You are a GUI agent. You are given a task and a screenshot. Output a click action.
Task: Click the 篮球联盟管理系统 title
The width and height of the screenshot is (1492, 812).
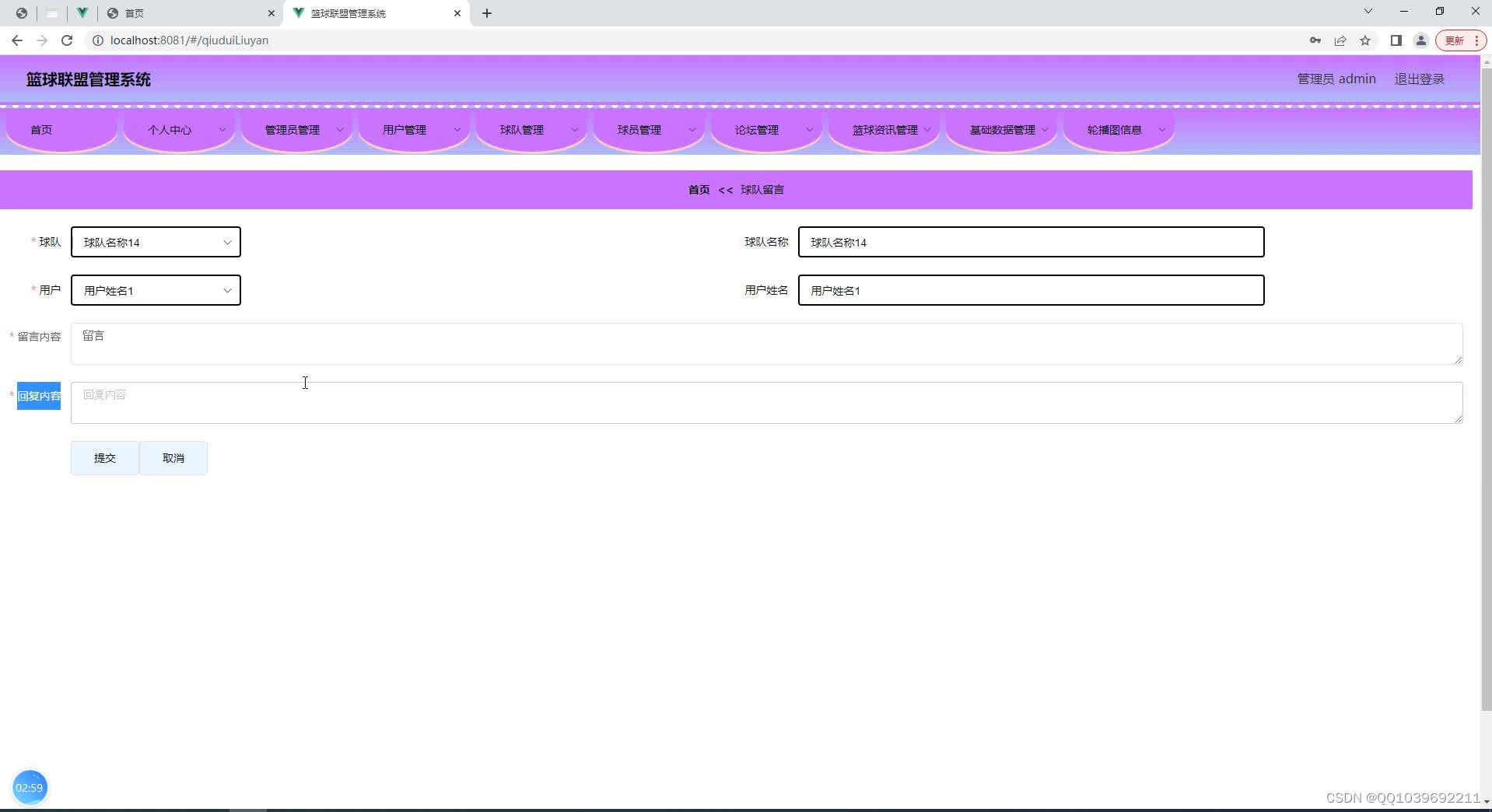pos(89,79)
